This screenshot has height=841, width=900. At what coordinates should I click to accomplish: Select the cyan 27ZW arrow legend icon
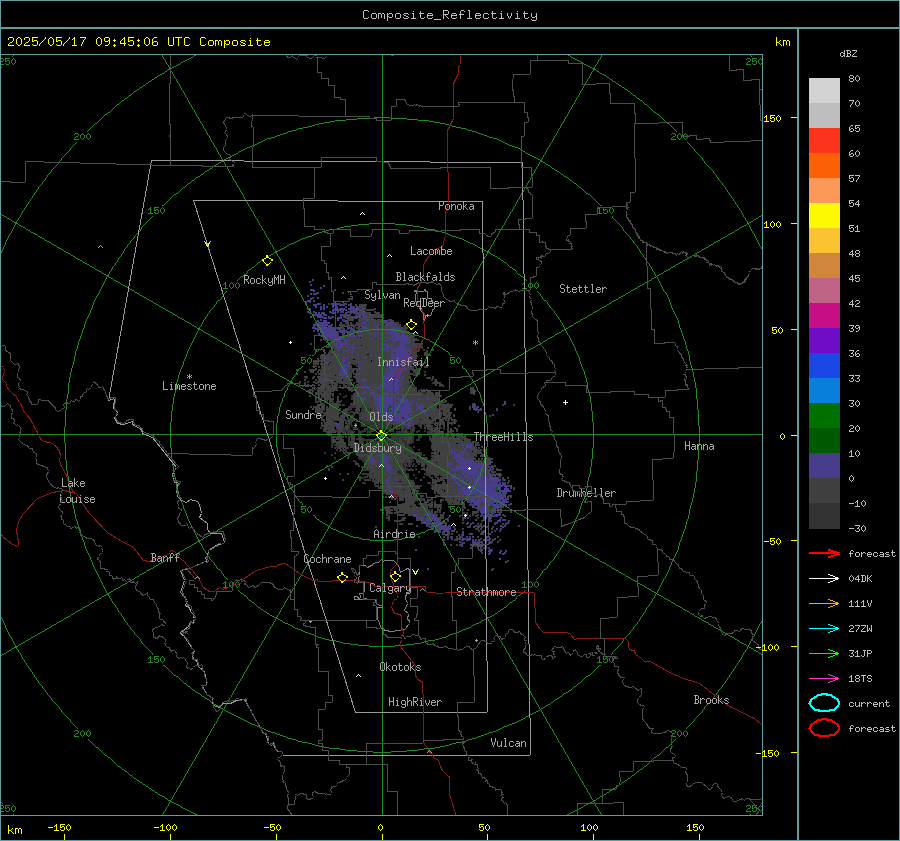[824, 629]
